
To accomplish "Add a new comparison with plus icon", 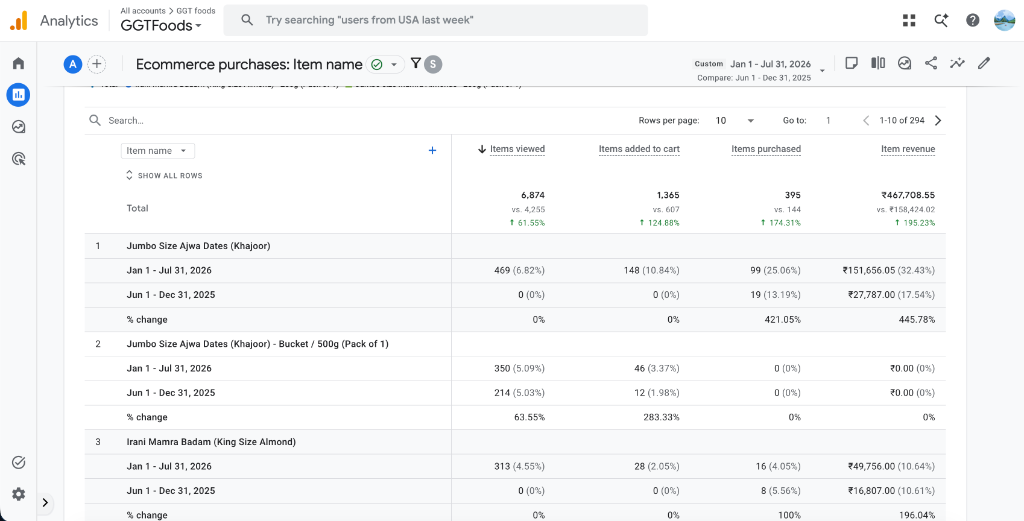I will (x=97, y=64).
